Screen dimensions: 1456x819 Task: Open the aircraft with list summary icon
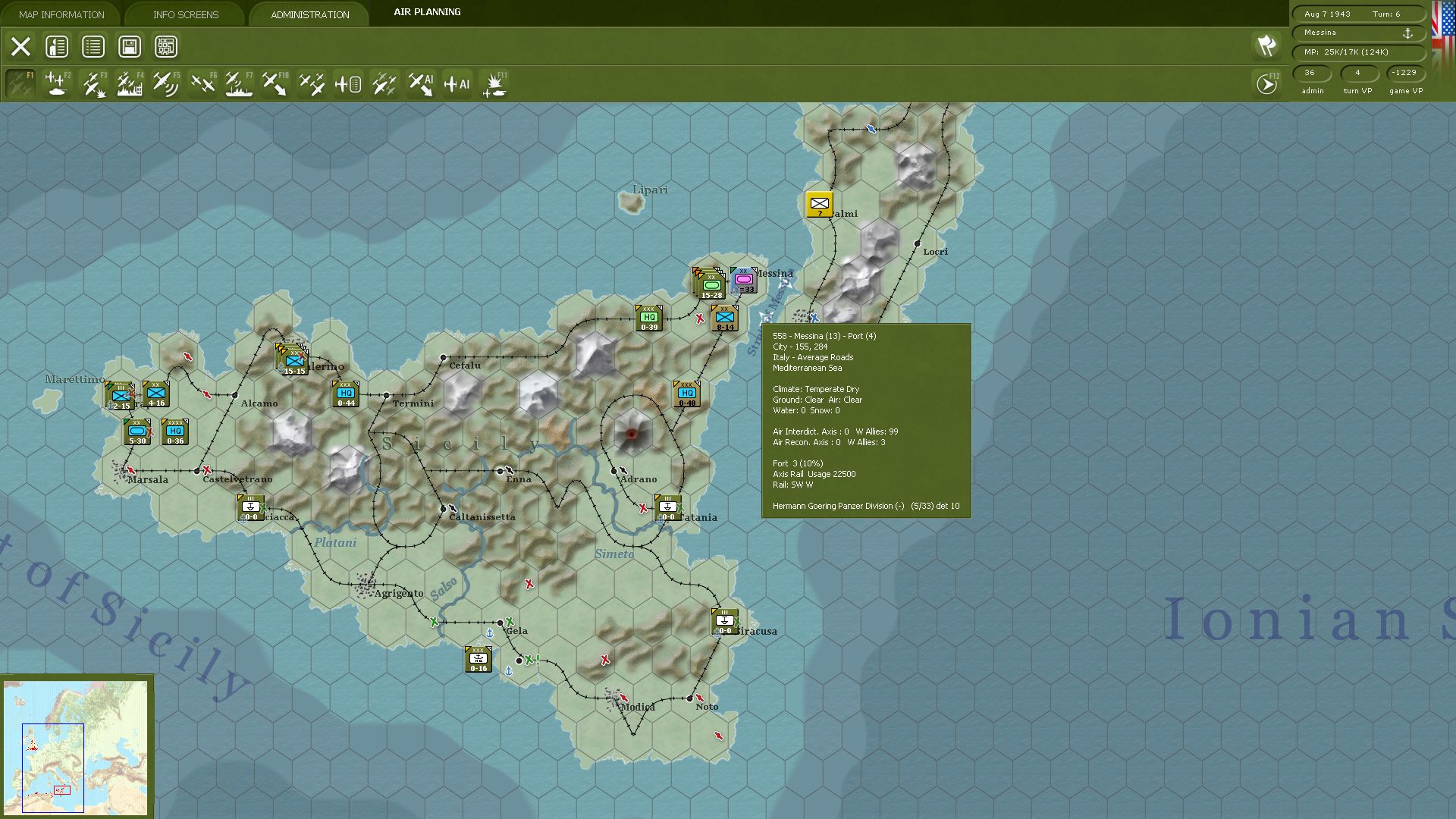348,83
